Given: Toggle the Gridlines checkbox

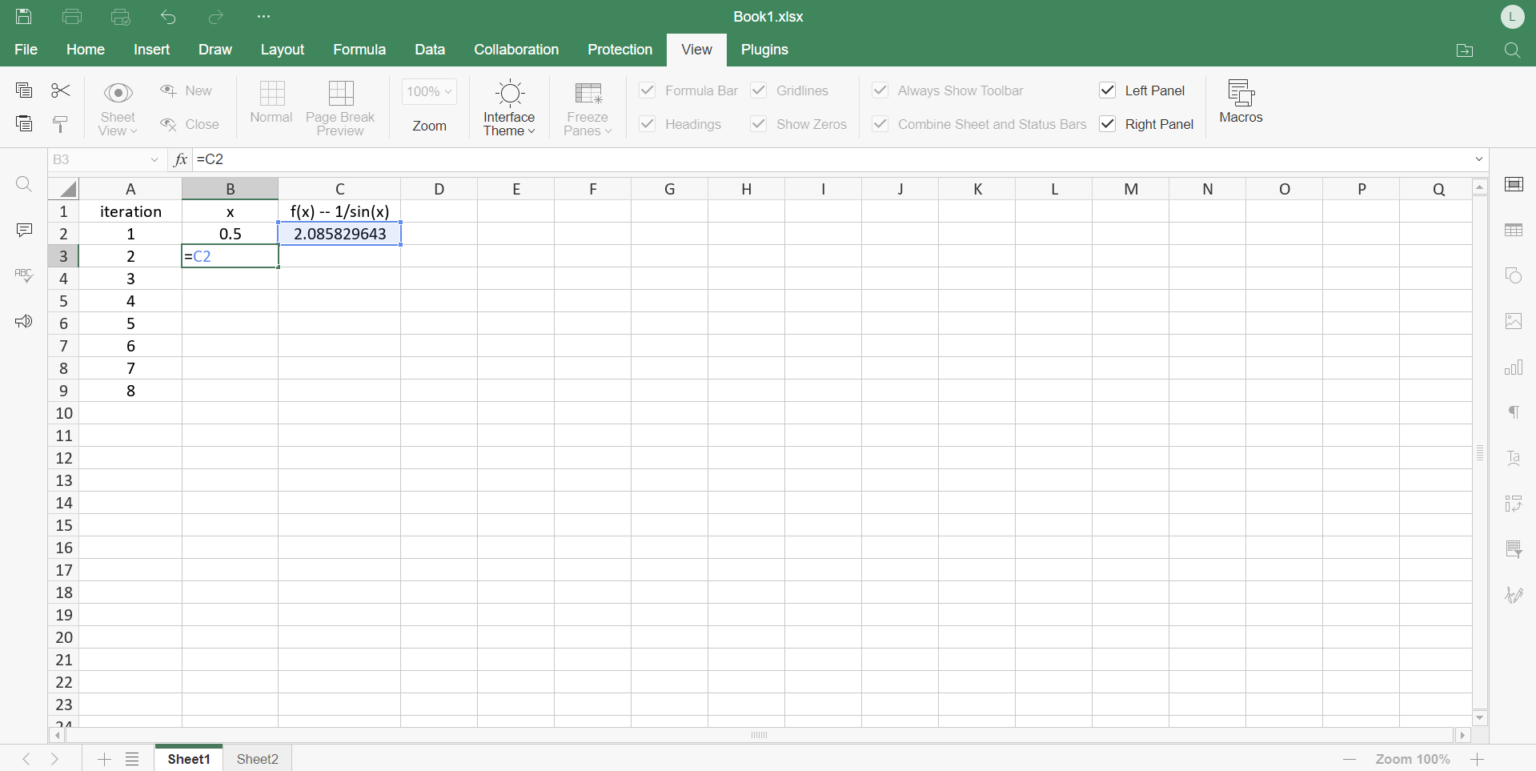Looking at the screenshot, I should click(x=758, y=91).
